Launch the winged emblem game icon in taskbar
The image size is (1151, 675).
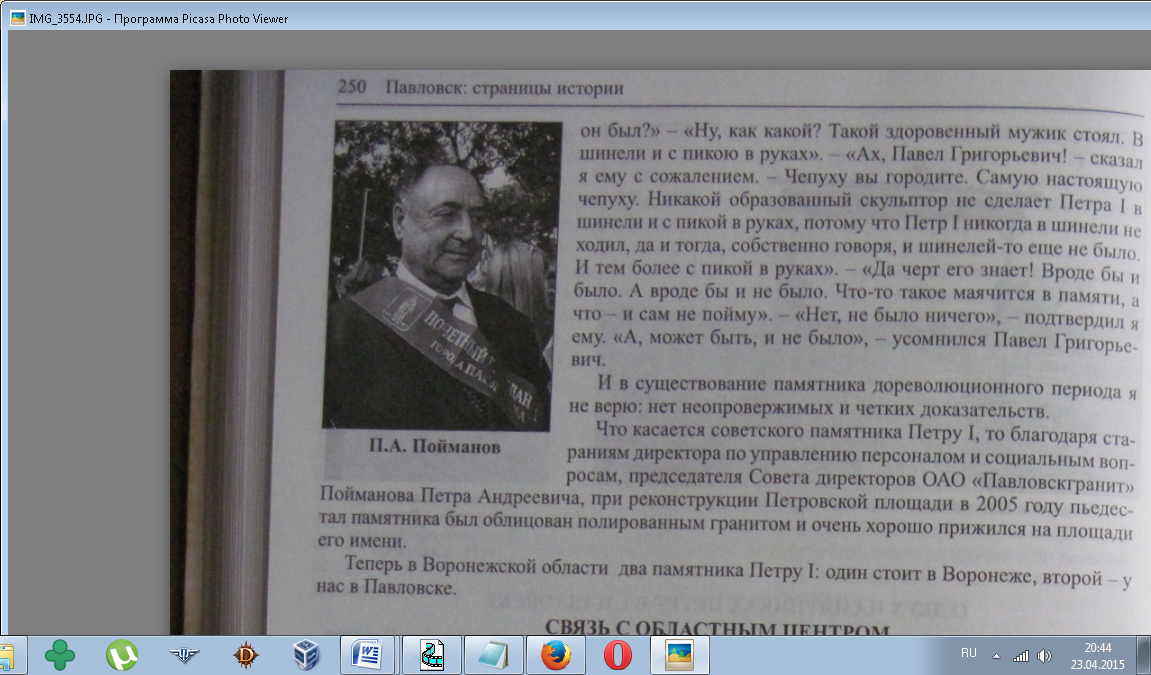pyautogui.click(x=184, y=654)
